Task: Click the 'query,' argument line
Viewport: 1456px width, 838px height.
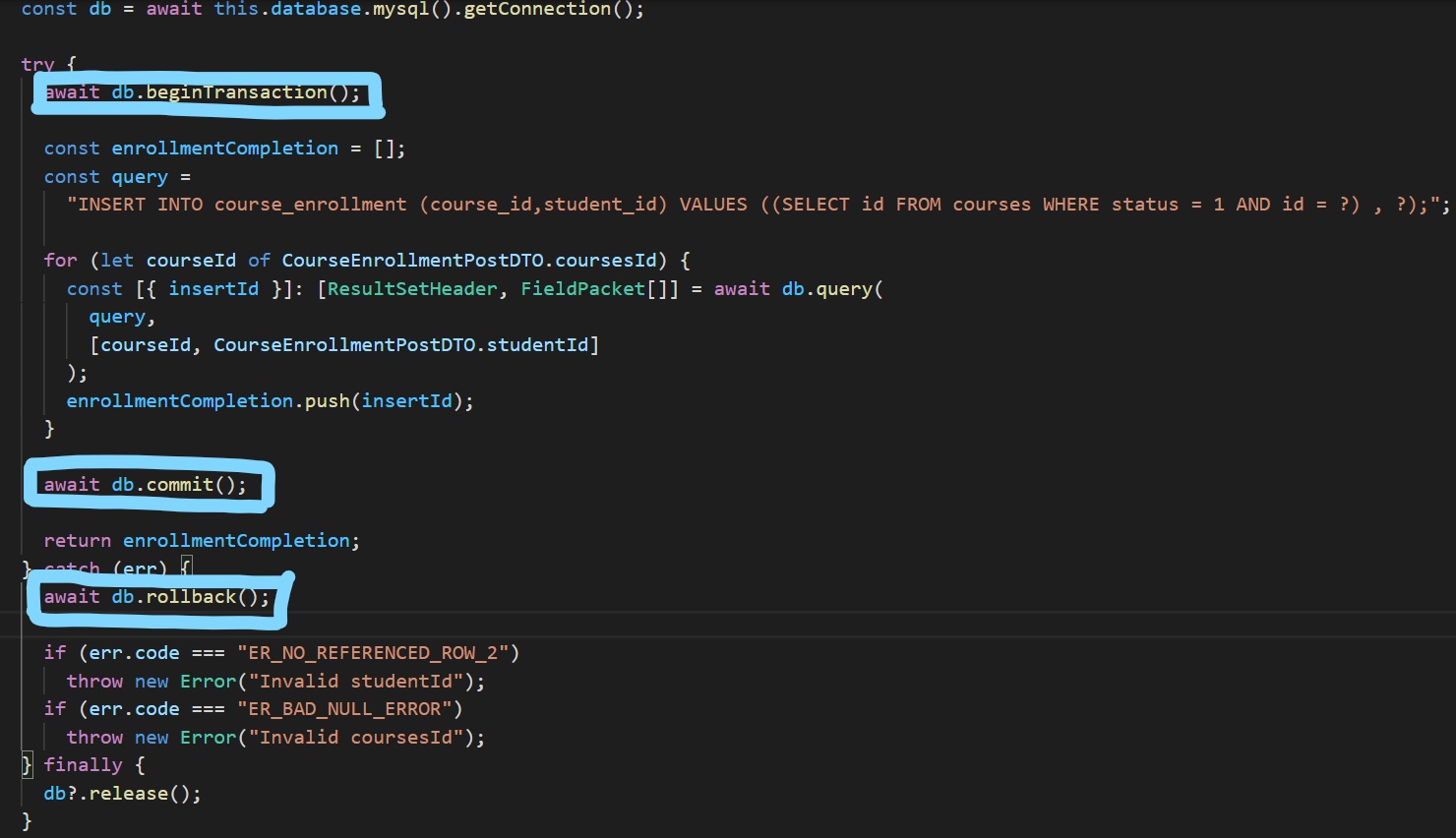Action: click(122, 318)
